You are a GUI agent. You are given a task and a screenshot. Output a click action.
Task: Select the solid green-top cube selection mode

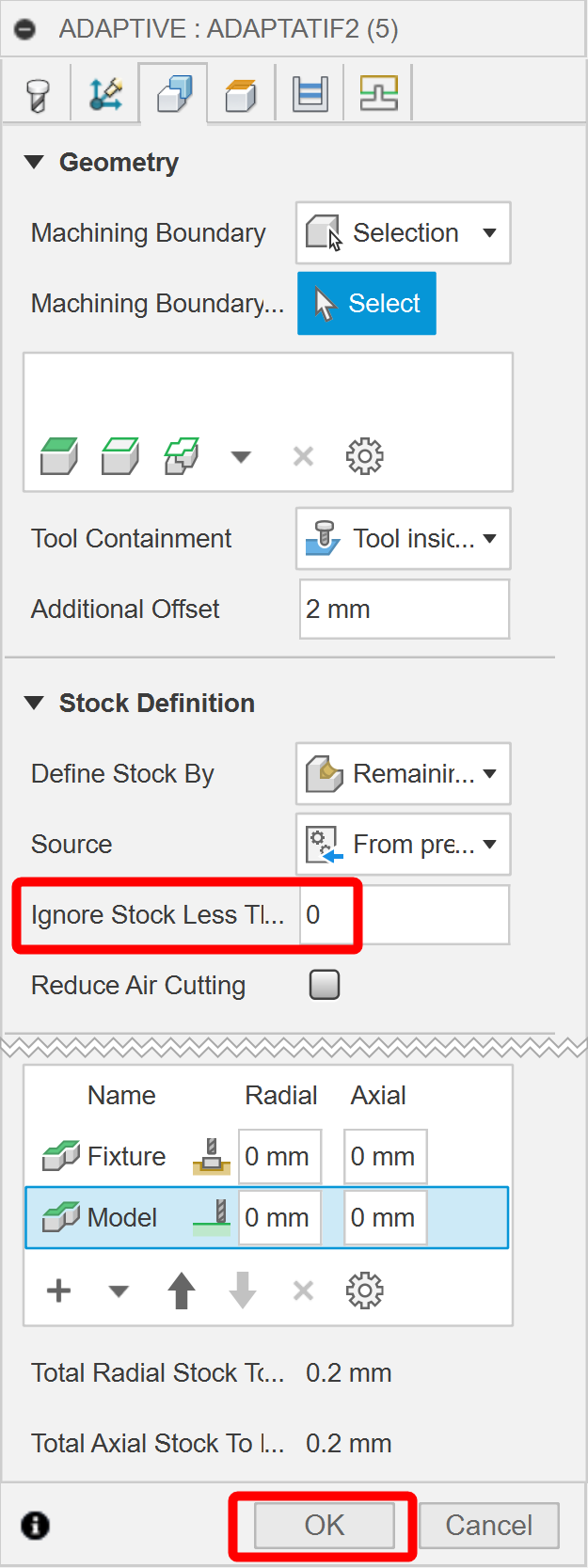coord(57,455)
